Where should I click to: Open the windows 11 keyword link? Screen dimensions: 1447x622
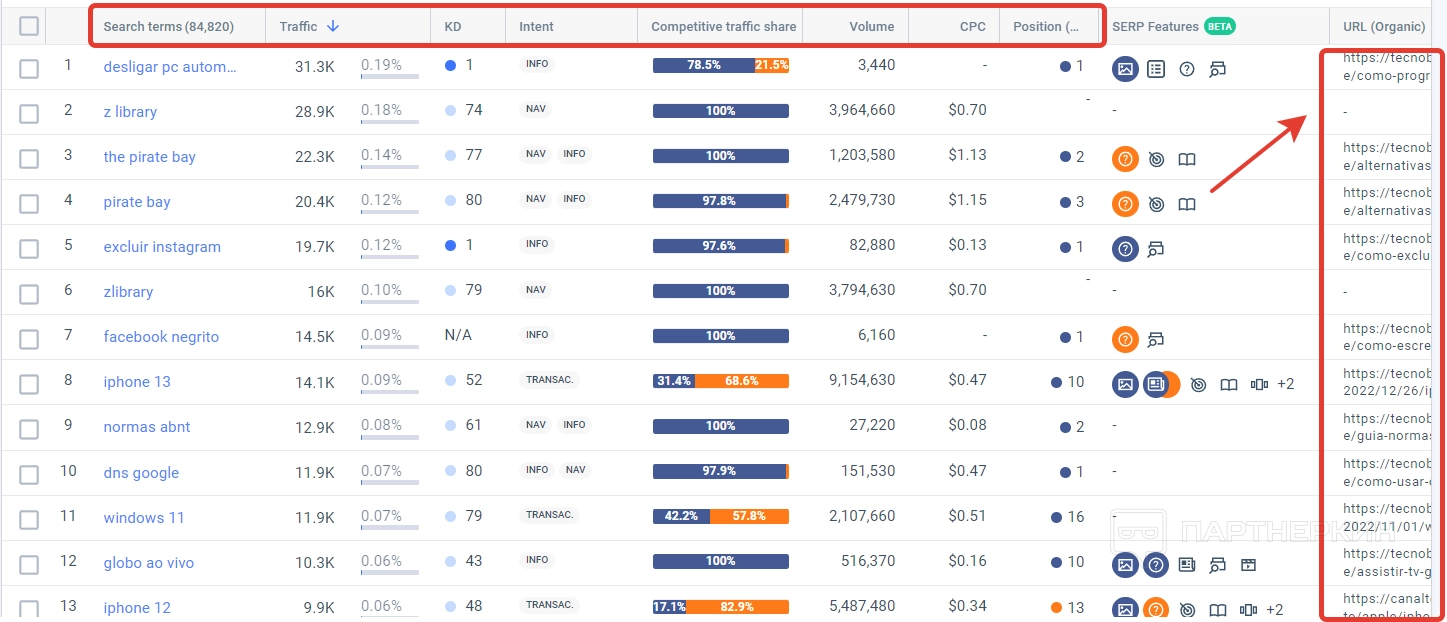tap(144, 518)
